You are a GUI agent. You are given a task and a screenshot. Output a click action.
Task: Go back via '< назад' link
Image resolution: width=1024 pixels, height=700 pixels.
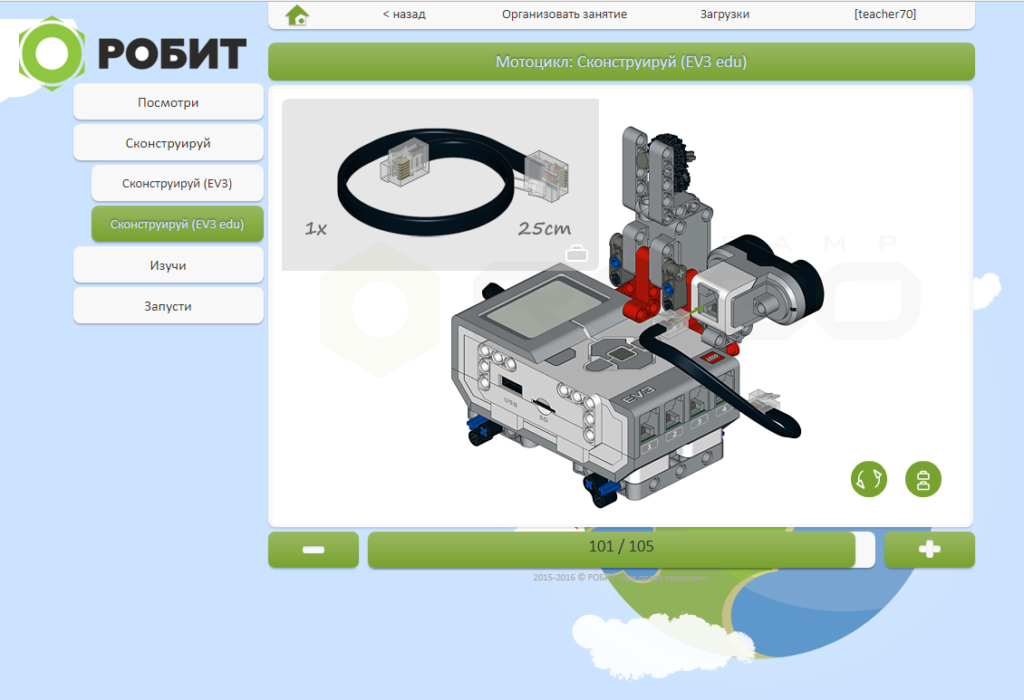point(404,14)
